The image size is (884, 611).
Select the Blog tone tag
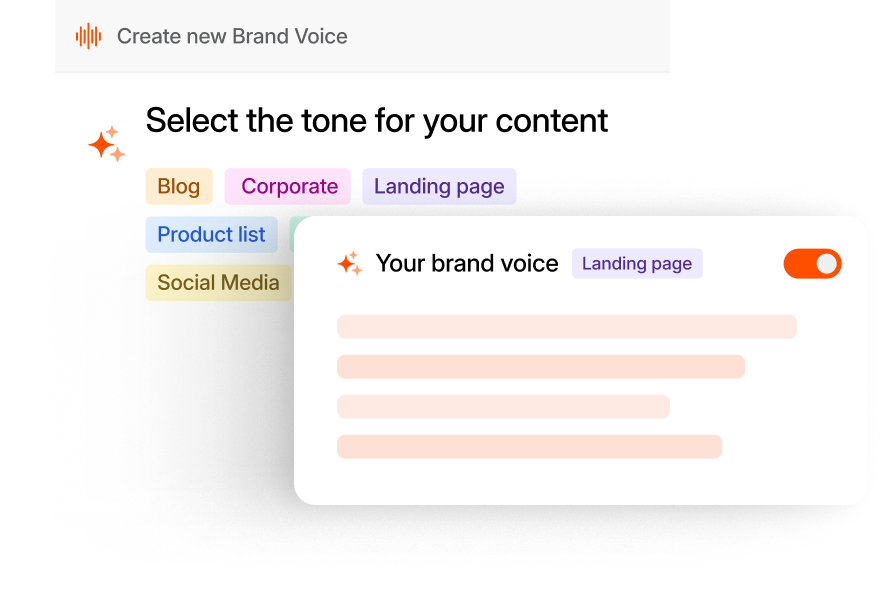[179, 186]
